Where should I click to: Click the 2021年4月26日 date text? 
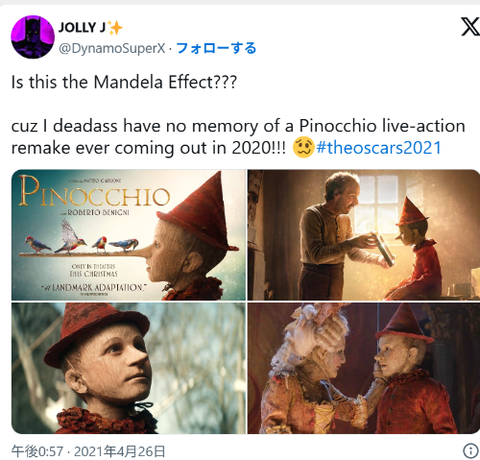119,452
